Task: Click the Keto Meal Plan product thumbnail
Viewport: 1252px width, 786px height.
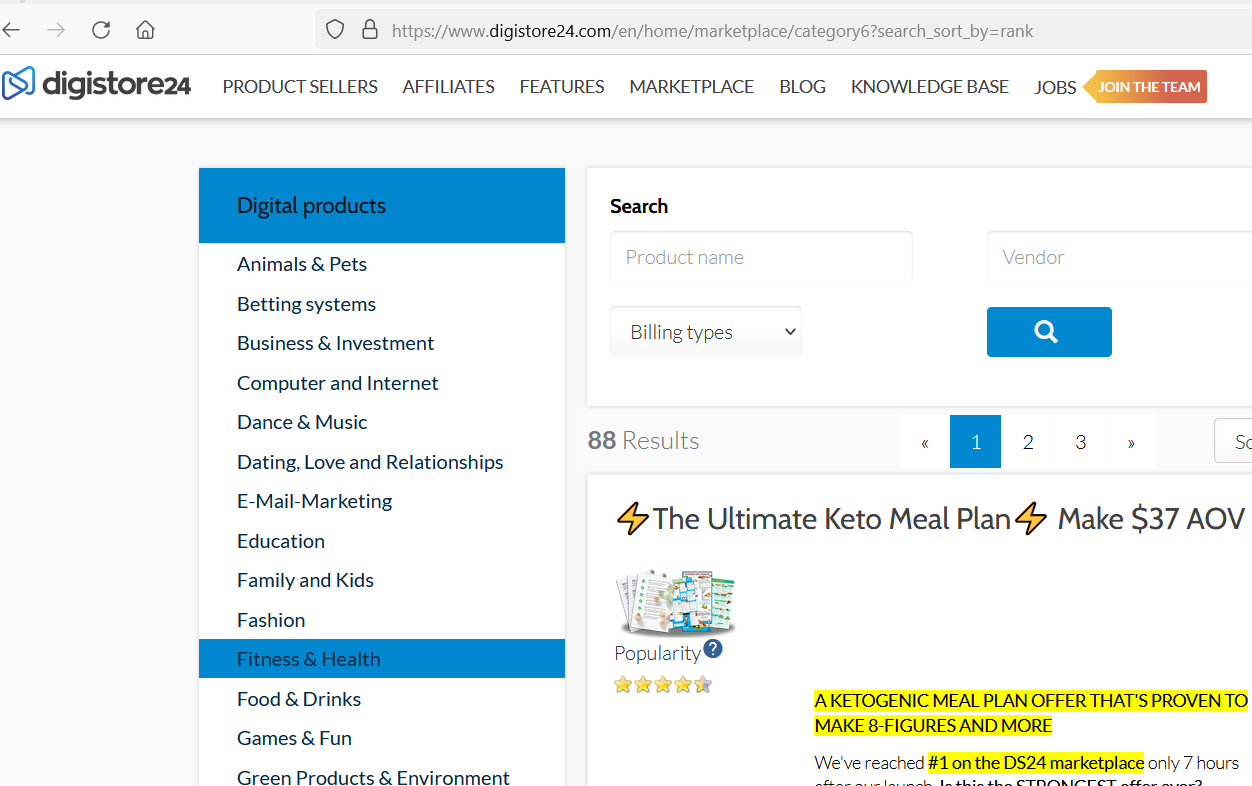Action: [676, 603]
